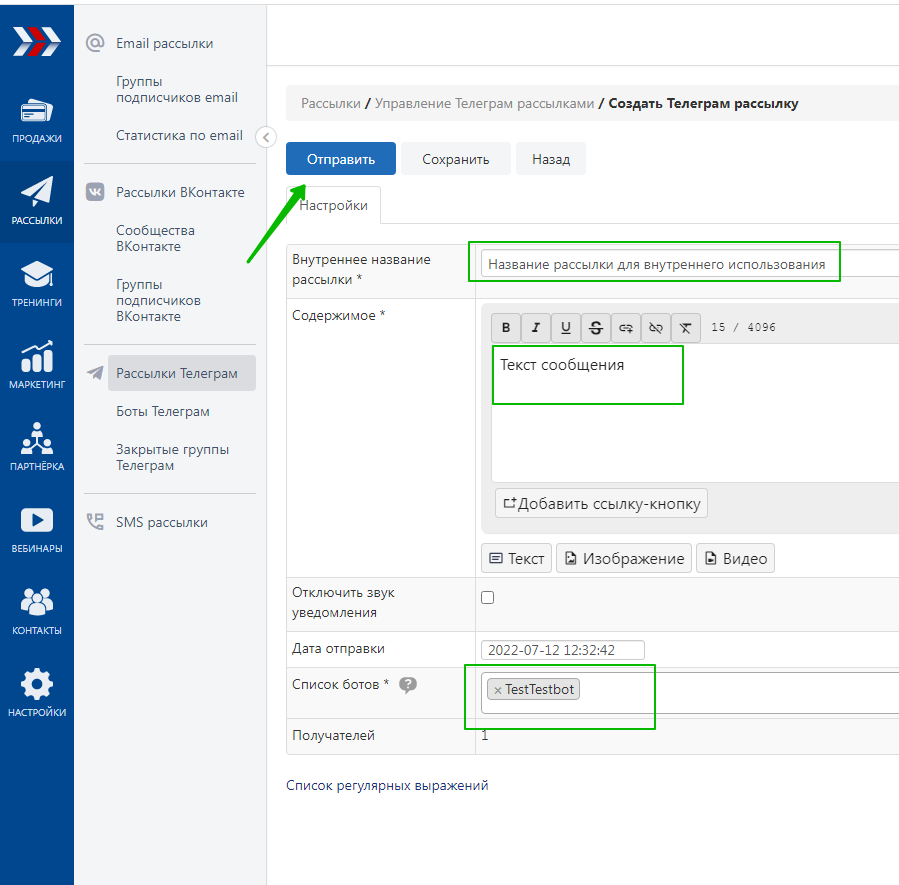Insert a link using the toolbar

626,327
